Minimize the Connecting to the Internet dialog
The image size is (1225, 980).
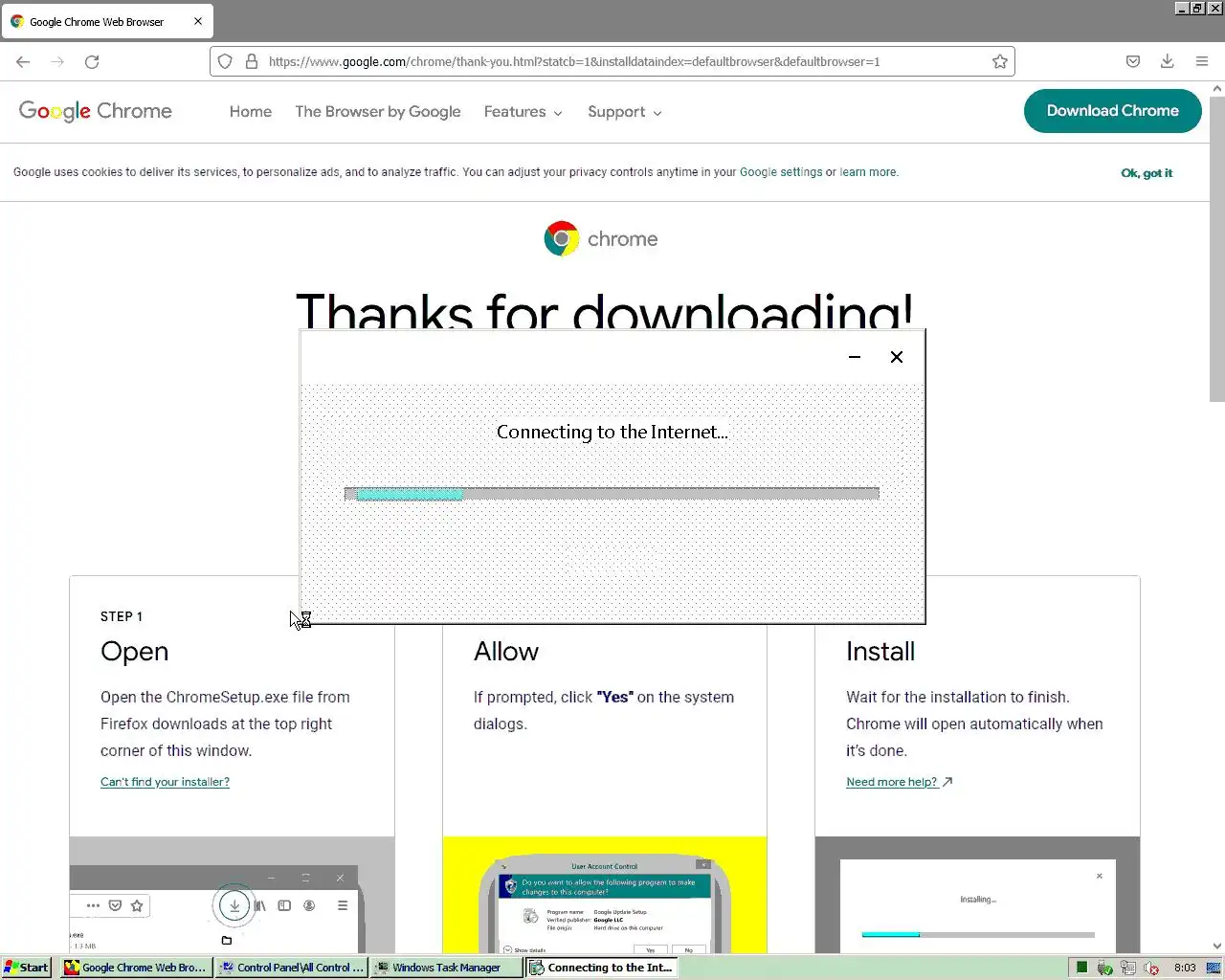pyautogui.click(x=855, y=357)
